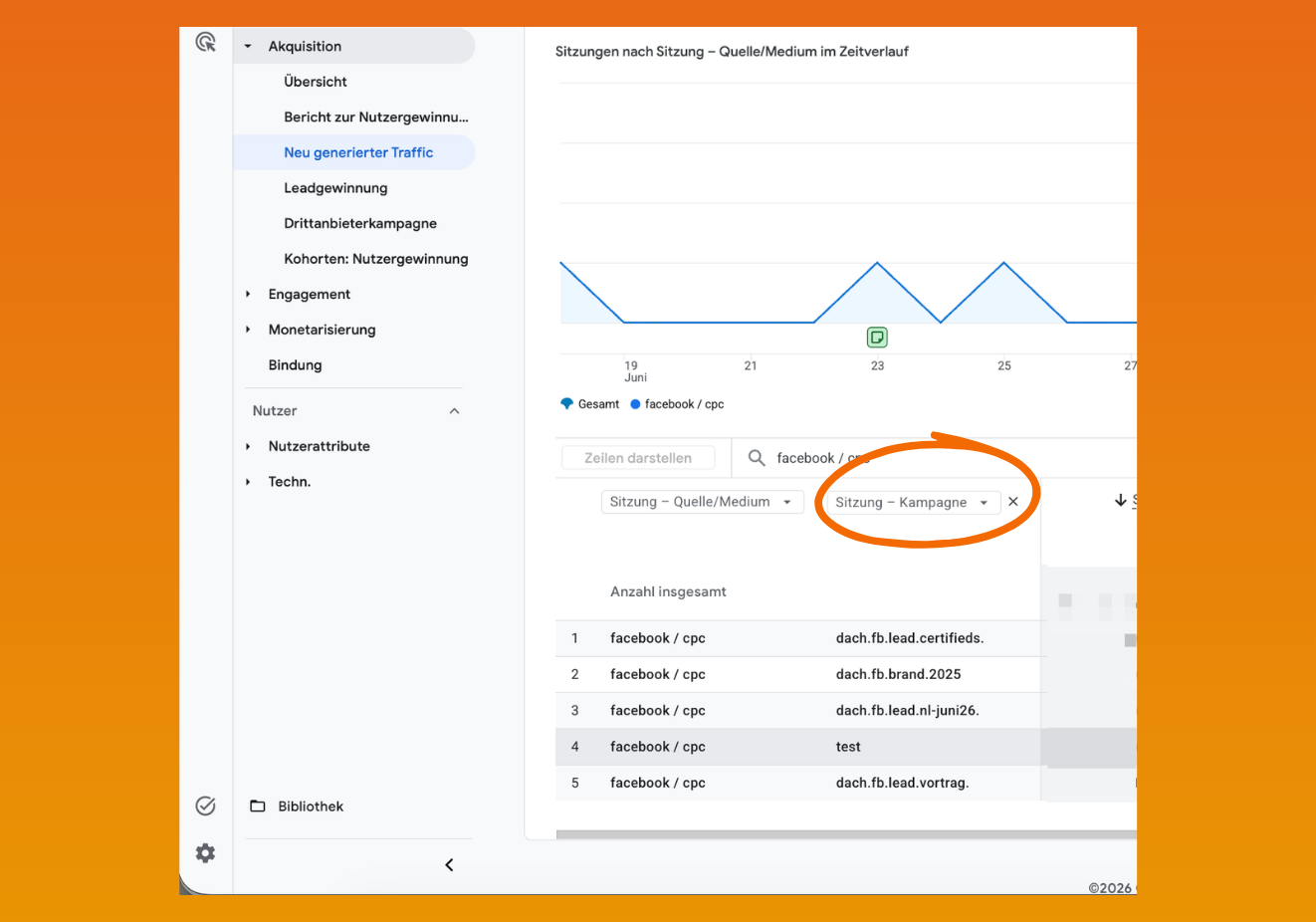Remove the Sitzung – Kampagne secondary dimension
This screenshot has width=1316, height=922.
pyautogui.click(x=1013, y=502)
